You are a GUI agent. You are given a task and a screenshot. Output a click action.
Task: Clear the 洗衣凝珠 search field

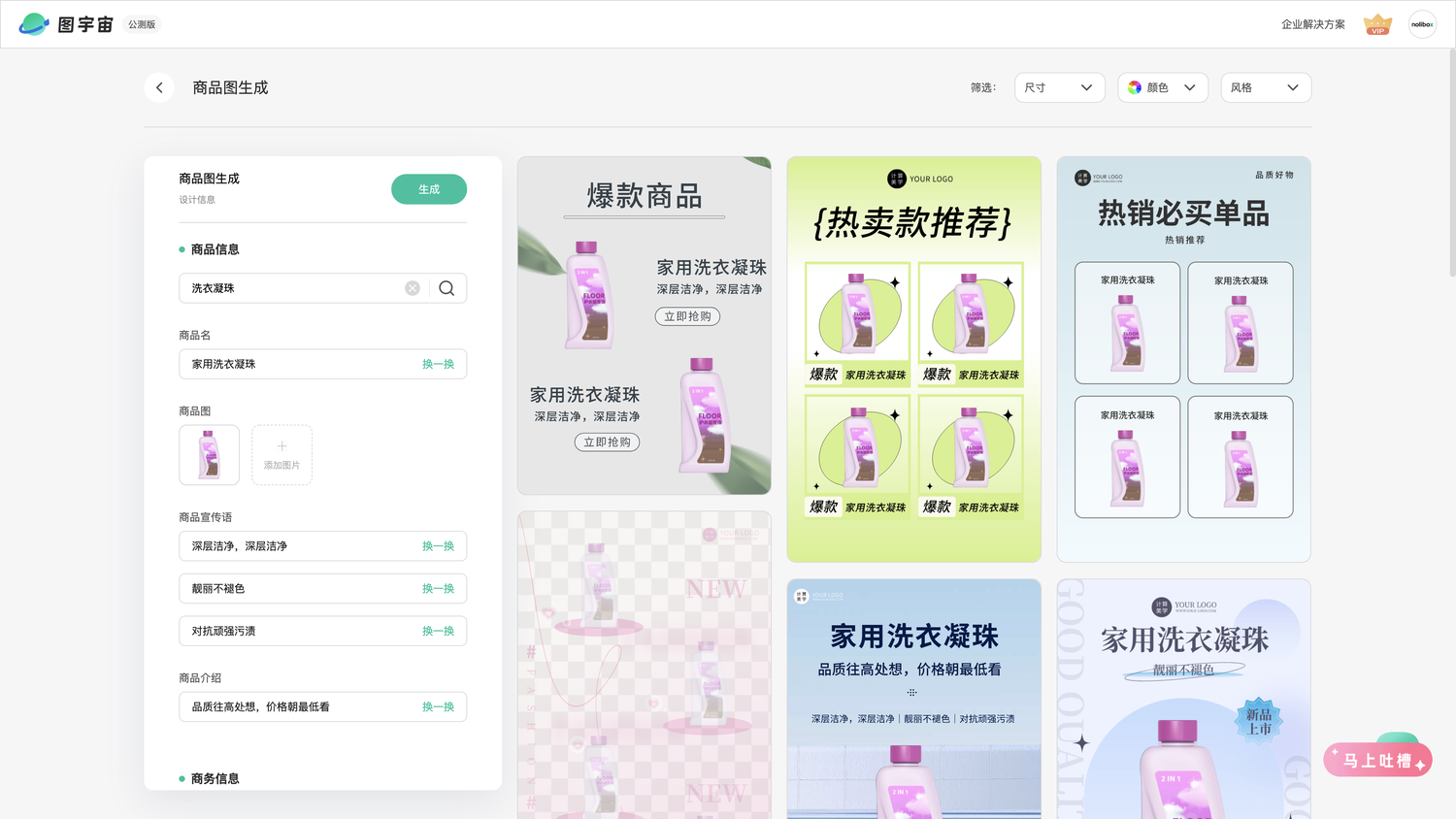[x=413, y=288]
